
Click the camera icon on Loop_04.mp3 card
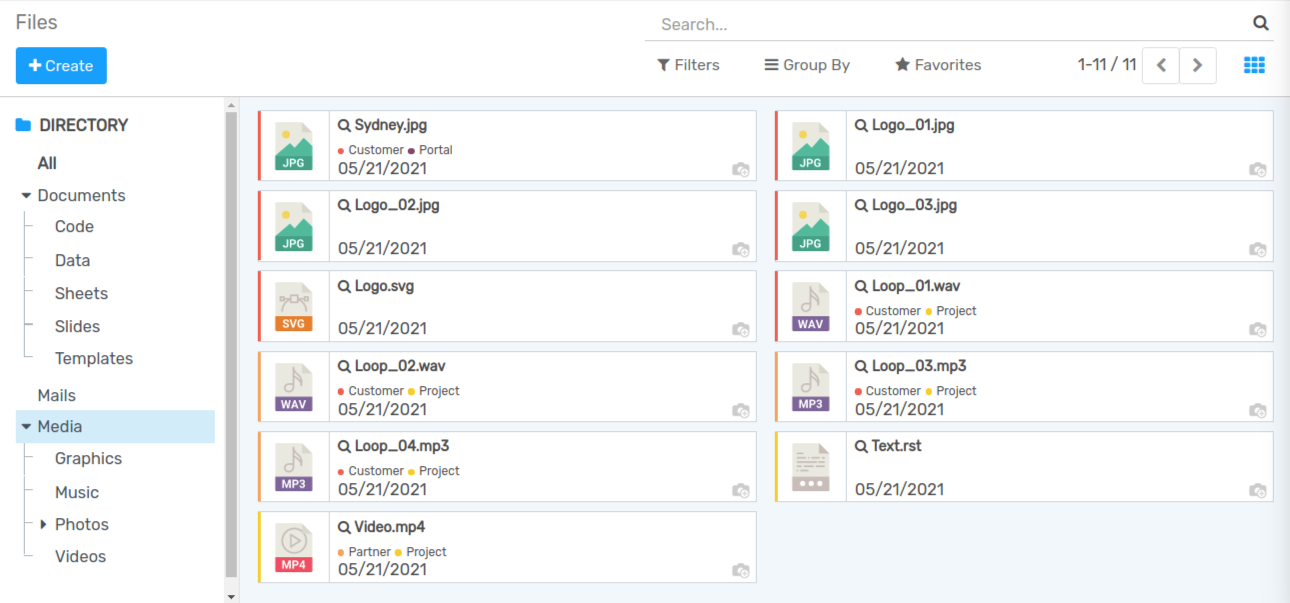pyautogui.click(x=741, y=490)
